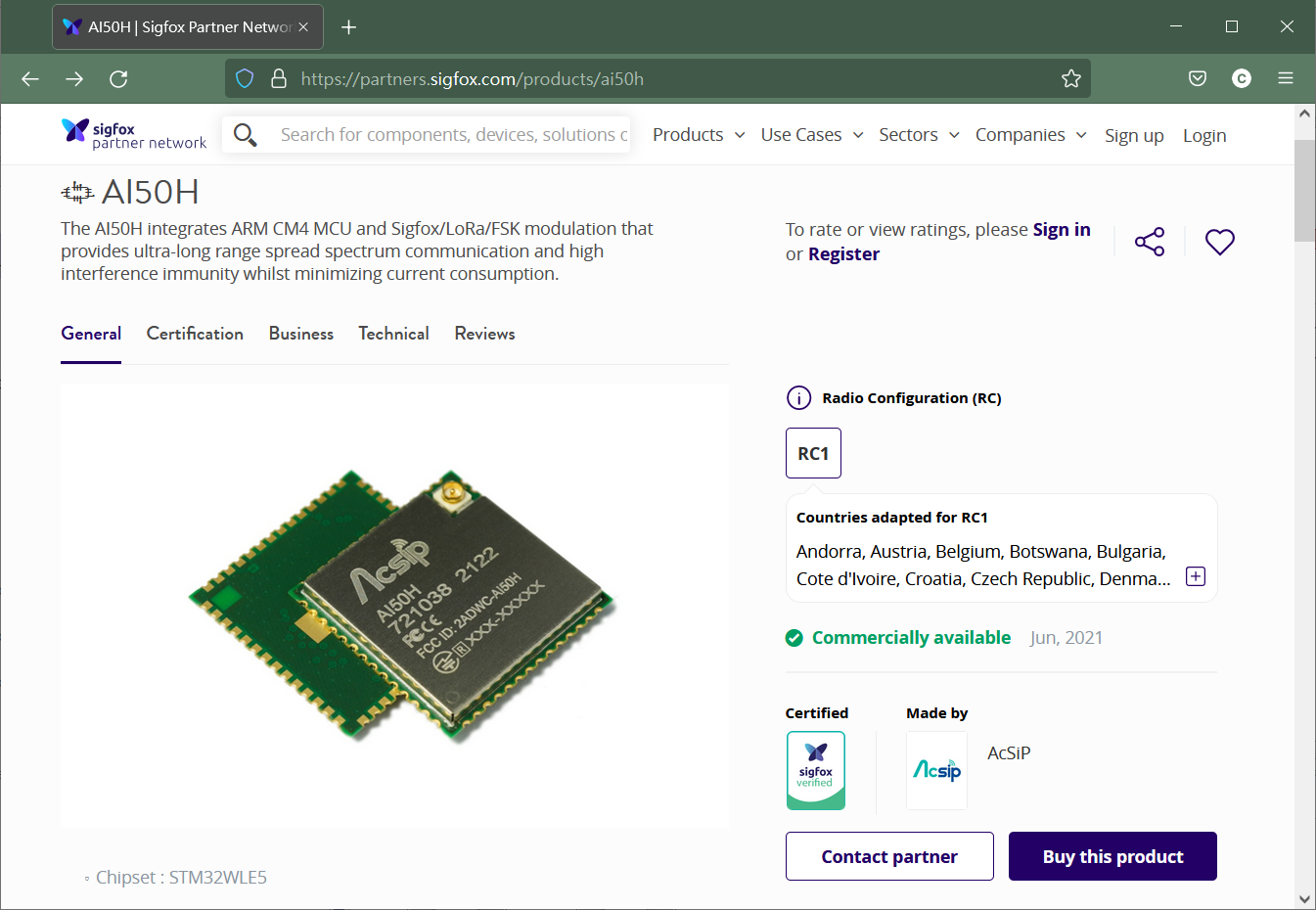Expand the Companies menu
Image resolution: width=1316 pixels, height=910 pixels.
click(x=1031, y=135)
